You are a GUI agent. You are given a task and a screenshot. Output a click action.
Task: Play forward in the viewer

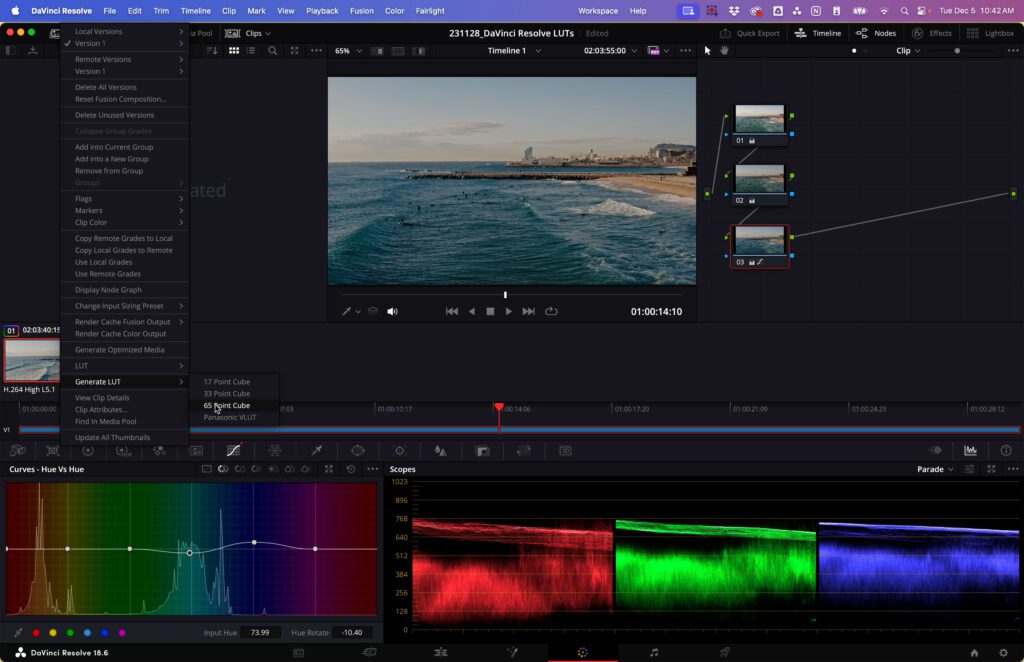[509, 311]
